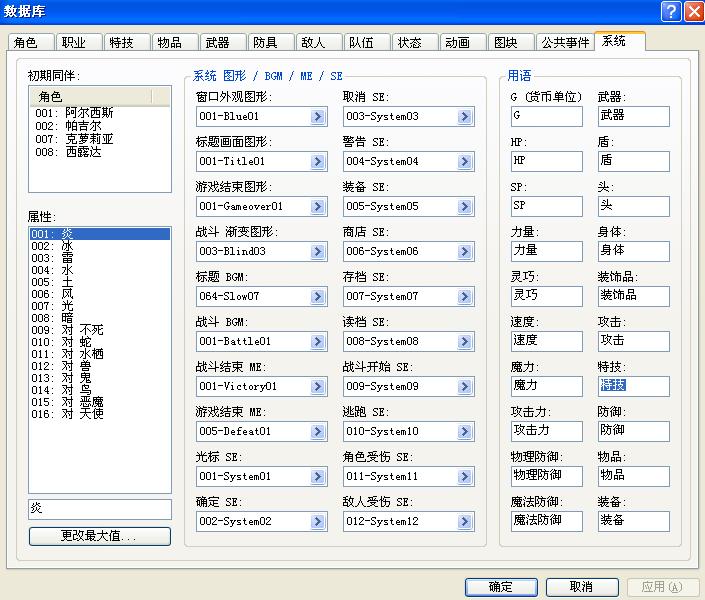Switch to the 武器 tab
The width and height of the screenshot is (705, 600).
pyautogui.click(x=223, y=42)
